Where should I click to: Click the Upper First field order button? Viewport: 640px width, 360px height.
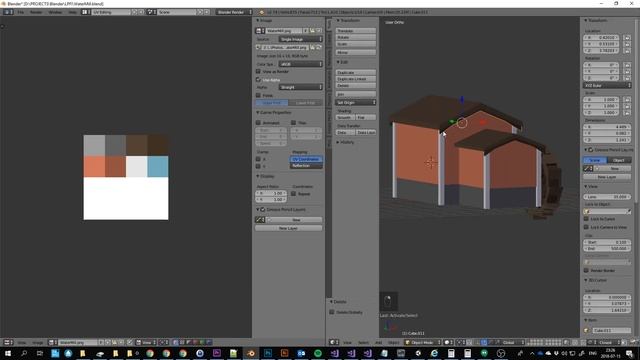[272, 103]
